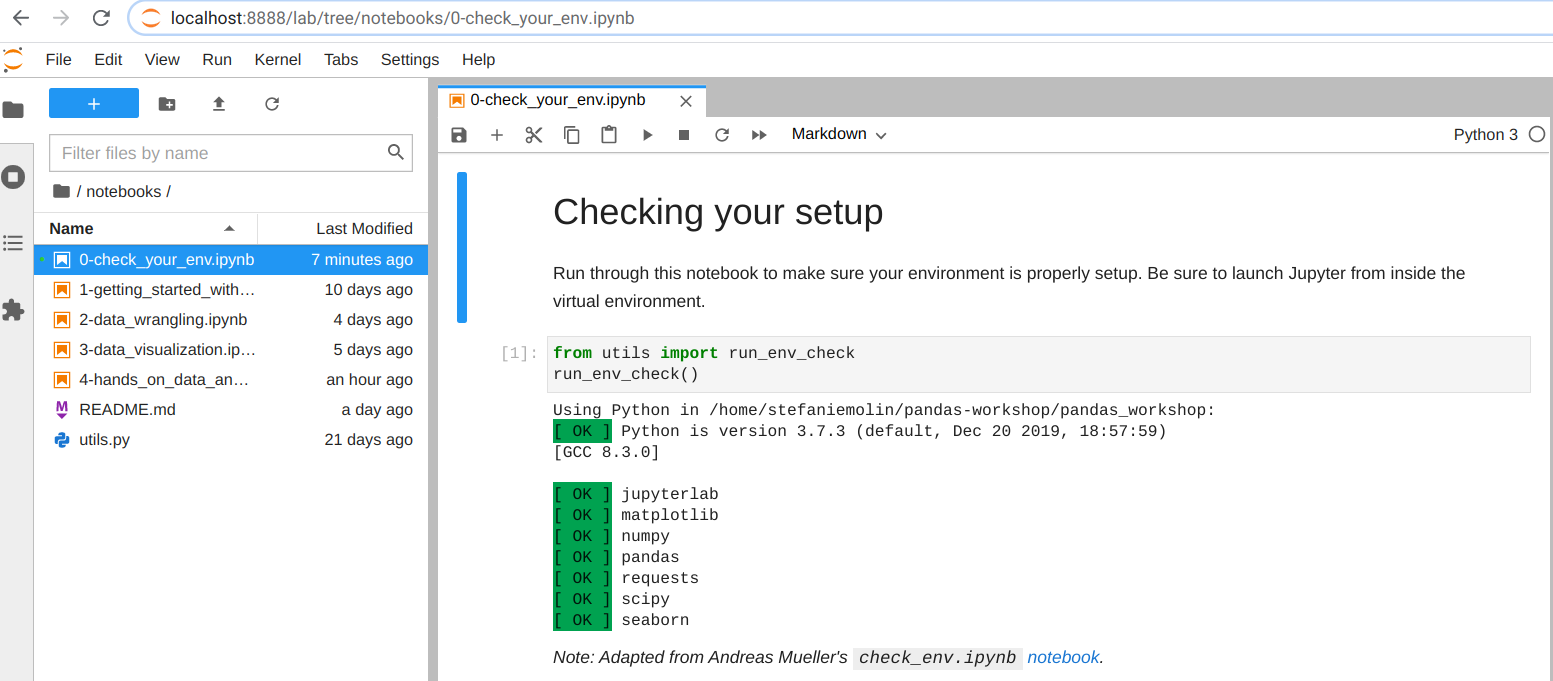Open the Tabs menu
The width and height of the screenshot is (1553, 681).
click(x=341, y=60)
